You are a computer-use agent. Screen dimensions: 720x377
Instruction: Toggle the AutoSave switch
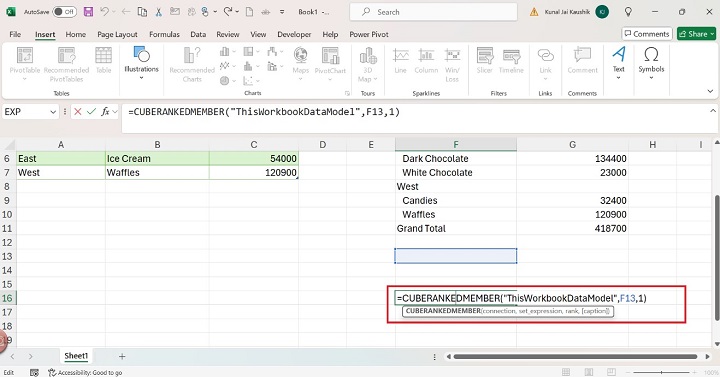click(64, 12)
